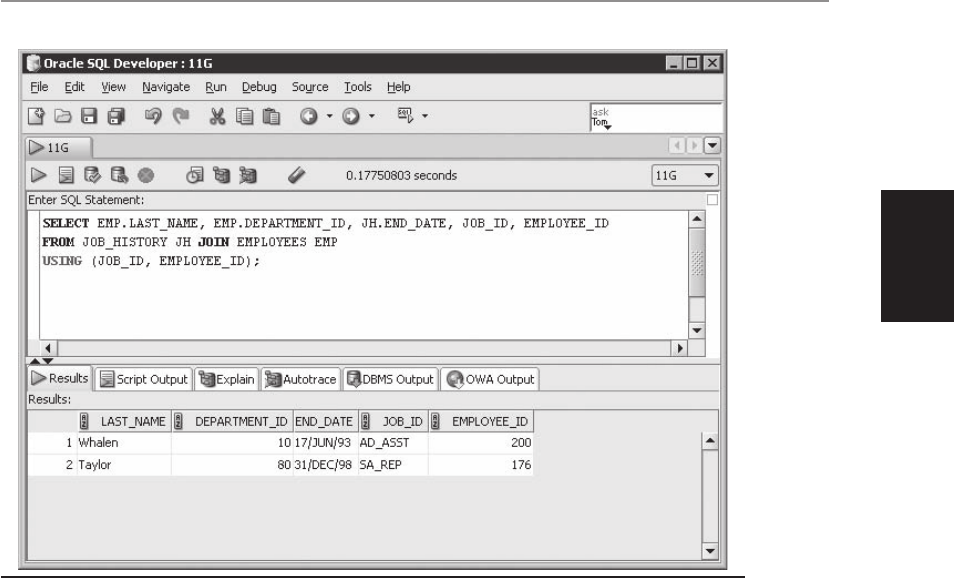The height and width of the screenshot is (578, 954).
Task: Switch to the DBMS Output tab
Action: click(390, 379)
